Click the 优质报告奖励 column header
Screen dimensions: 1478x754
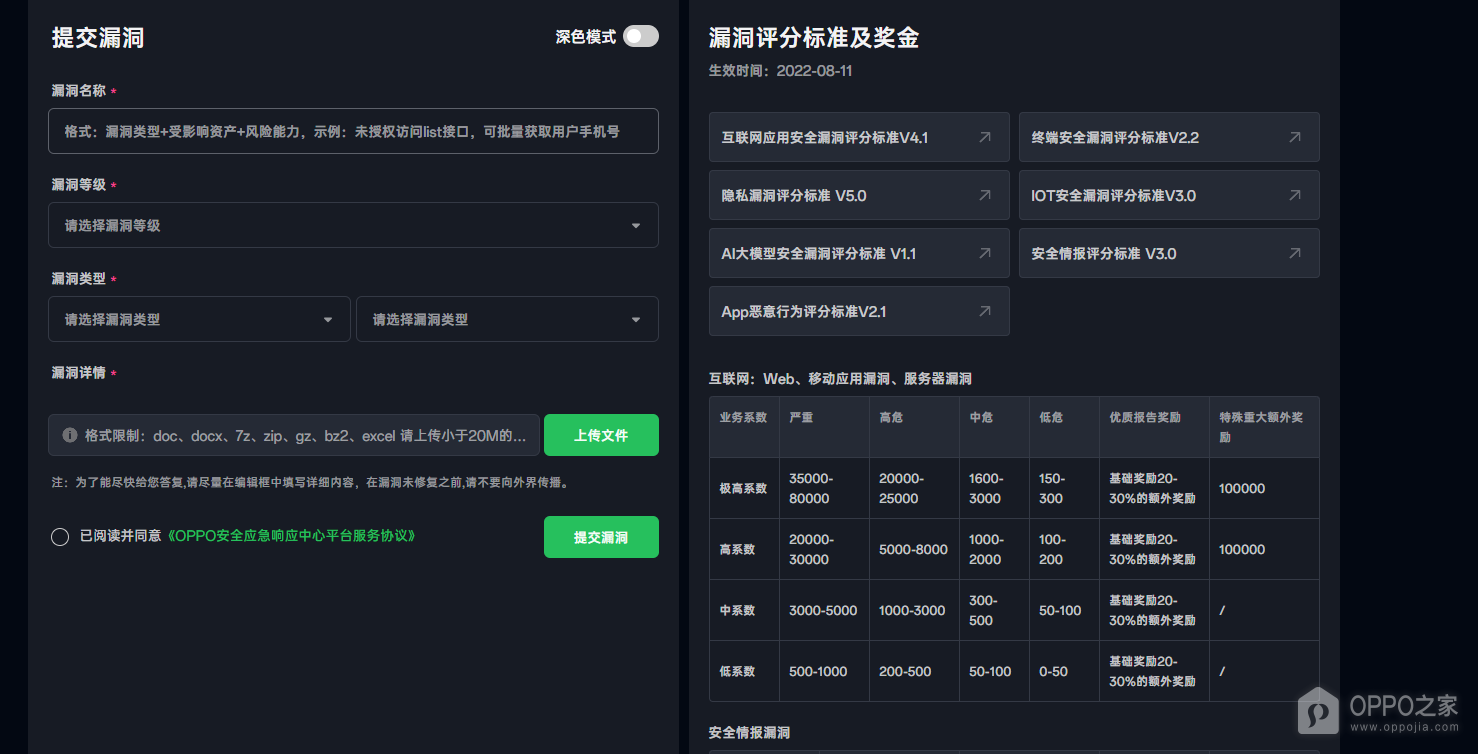(1154, 427)
